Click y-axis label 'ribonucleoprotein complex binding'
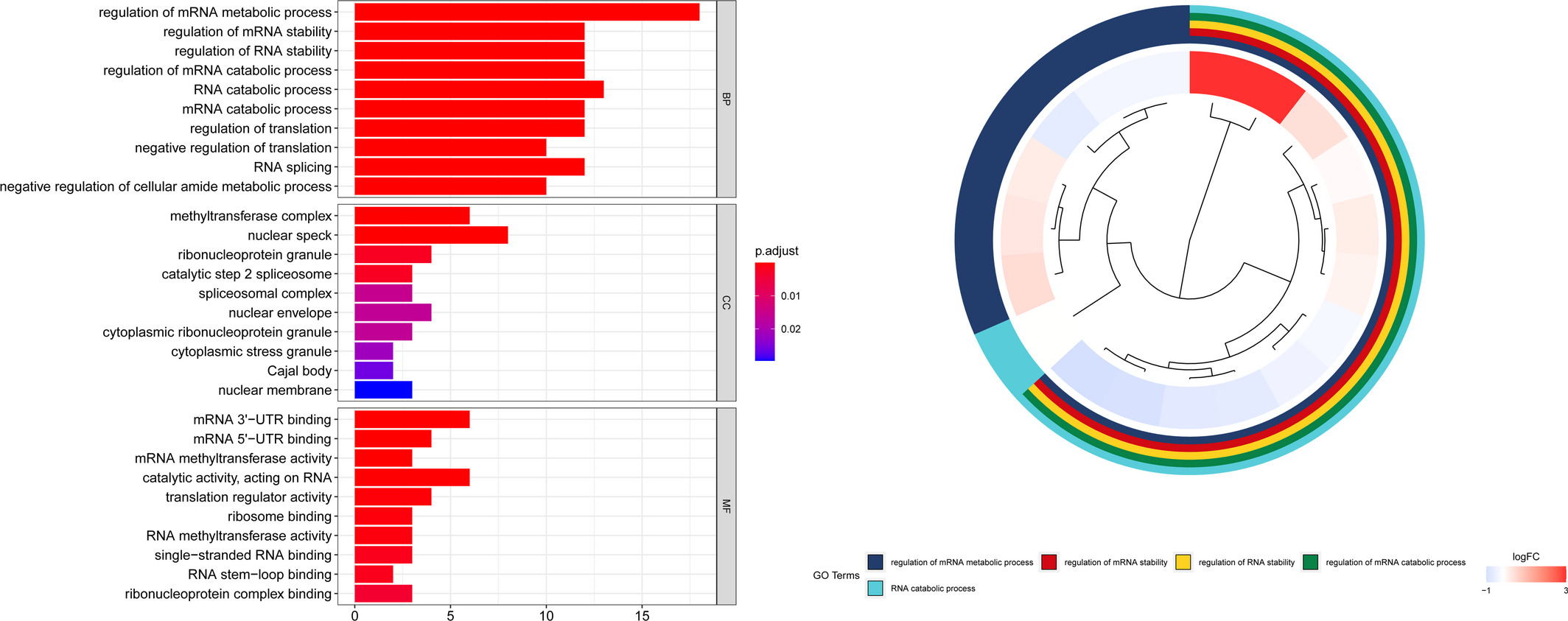Image resolution: width=1568 pixels, height=621 pixels. click(228, 594)
